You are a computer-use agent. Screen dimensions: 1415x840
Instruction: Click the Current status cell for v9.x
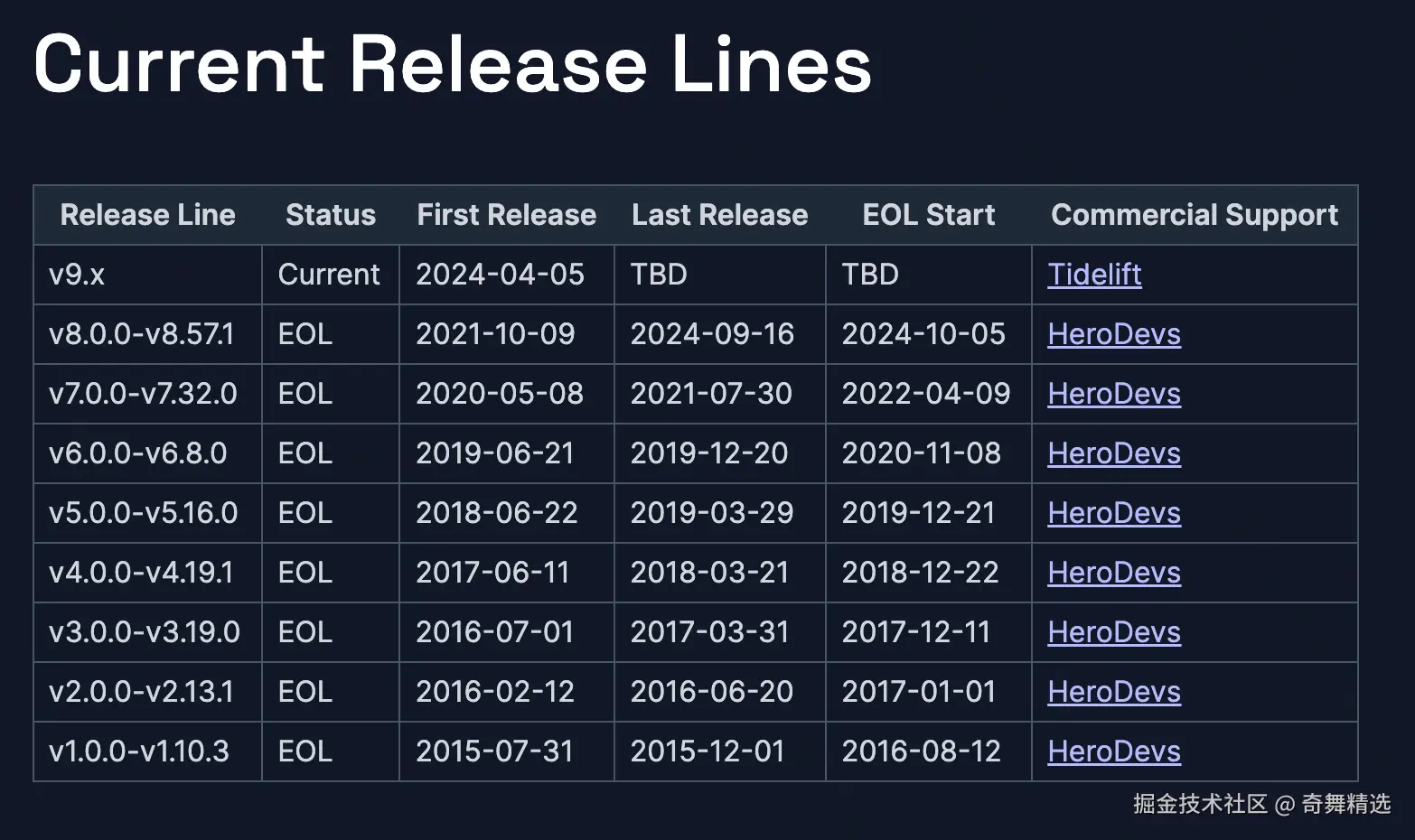click(329, 275)
